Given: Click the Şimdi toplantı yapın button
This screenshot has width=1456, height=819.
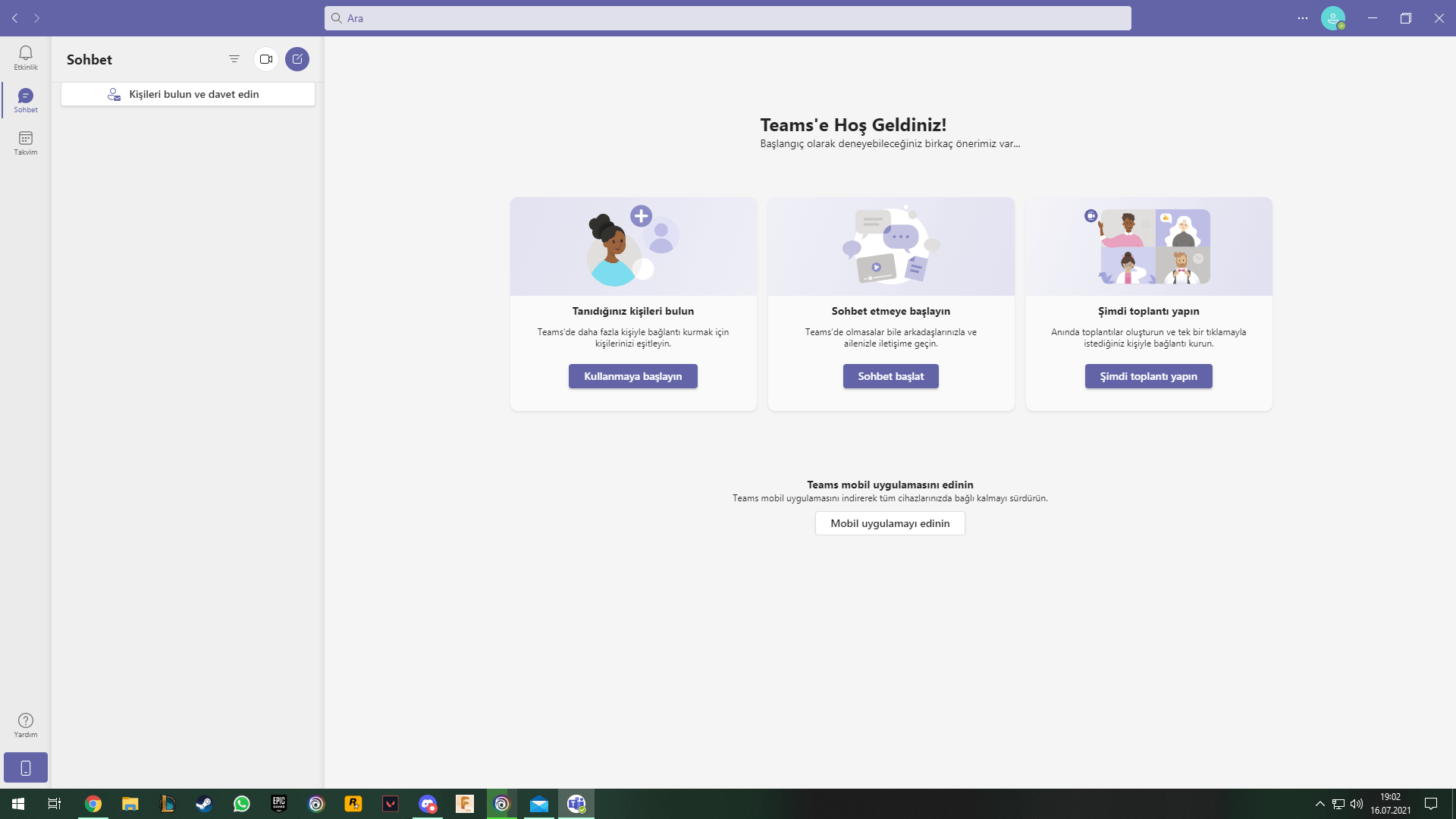Looking at the screenshot, I should [x=1148, y=376].
